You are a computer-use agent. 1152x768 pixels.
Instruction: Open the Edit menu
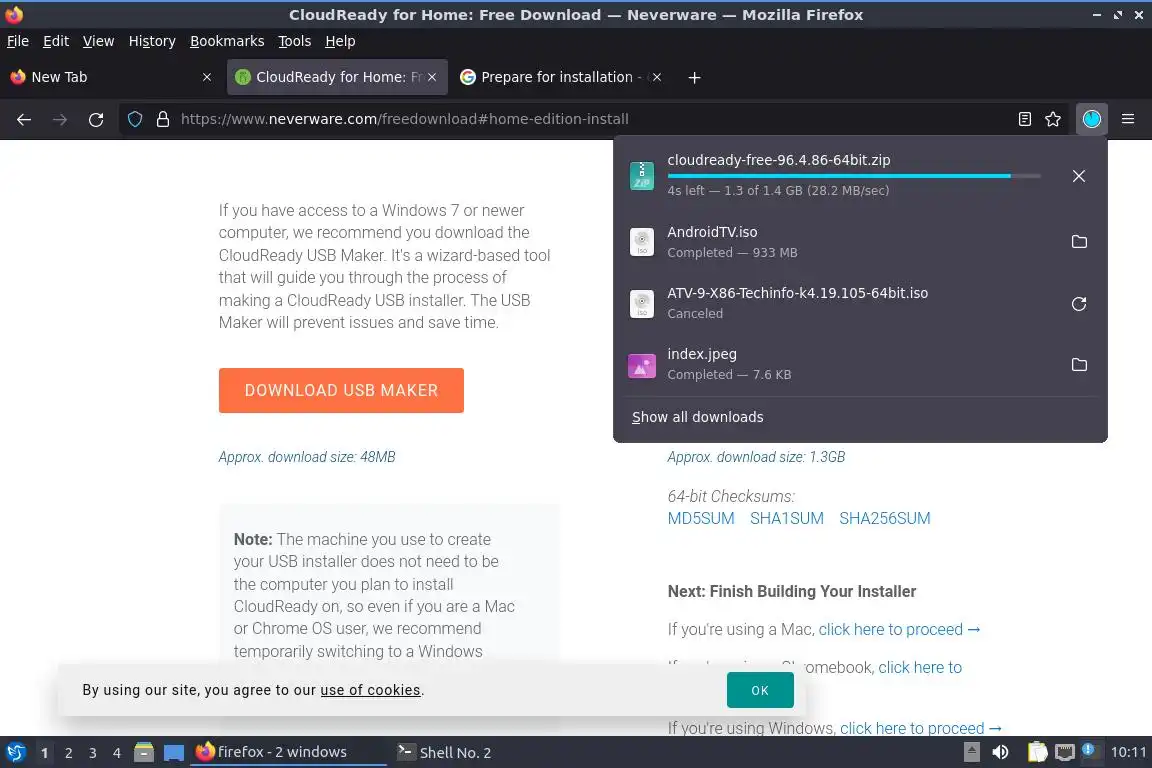click(x=56, y=41)
